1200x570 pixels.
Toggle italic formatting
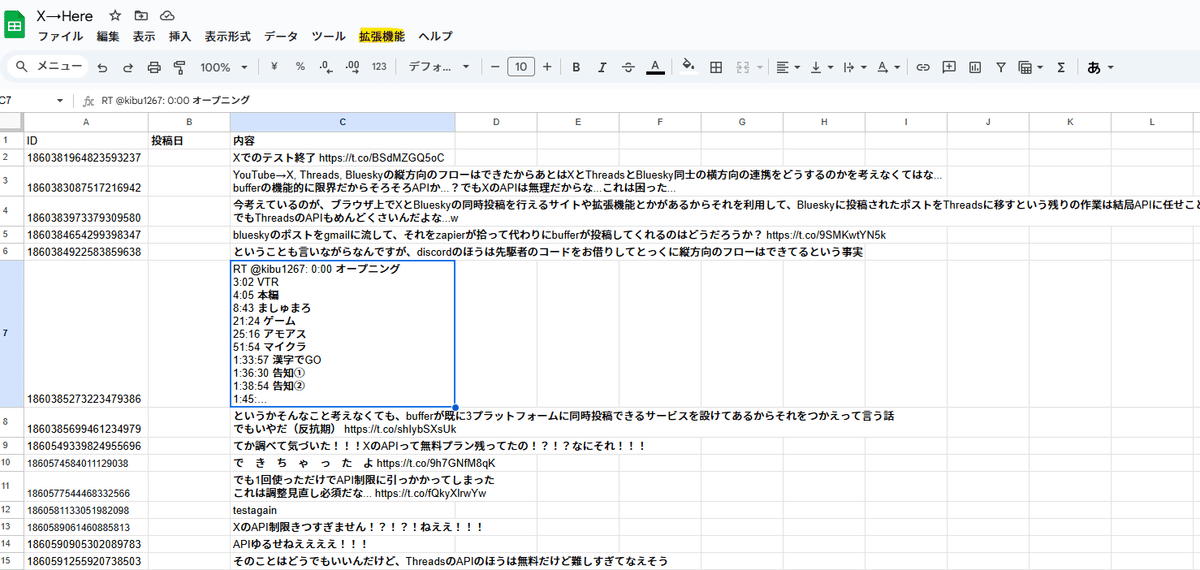click(602, 67)
